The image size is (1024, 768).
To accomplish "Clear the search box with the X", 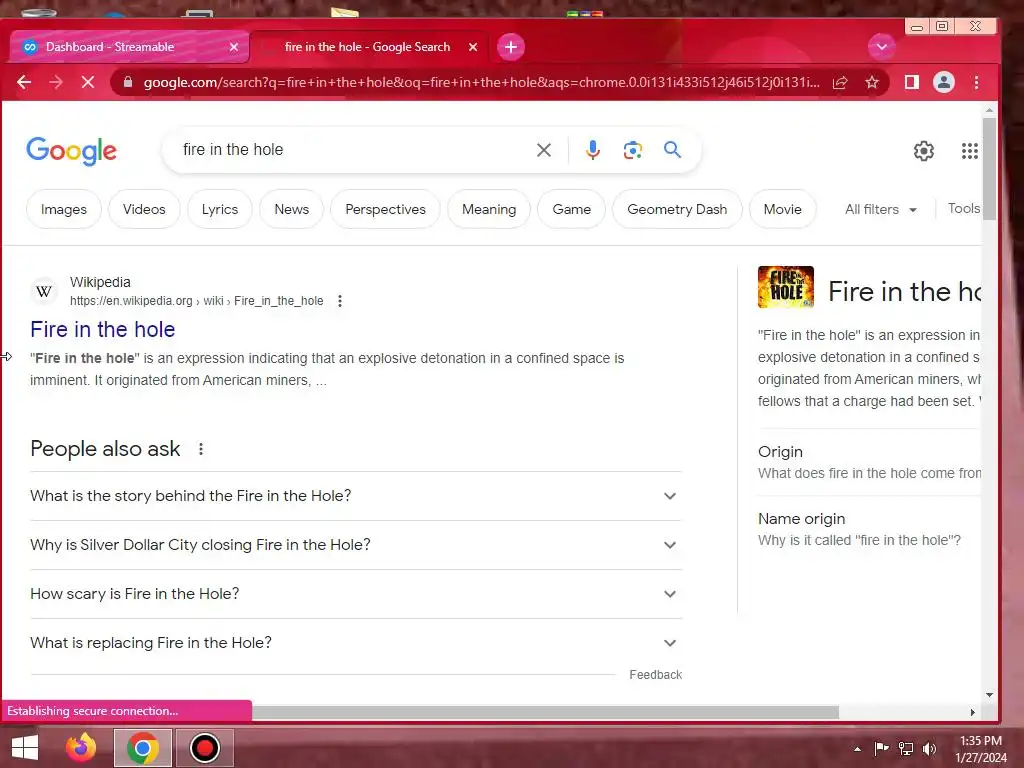I will [x=543, y=150].
